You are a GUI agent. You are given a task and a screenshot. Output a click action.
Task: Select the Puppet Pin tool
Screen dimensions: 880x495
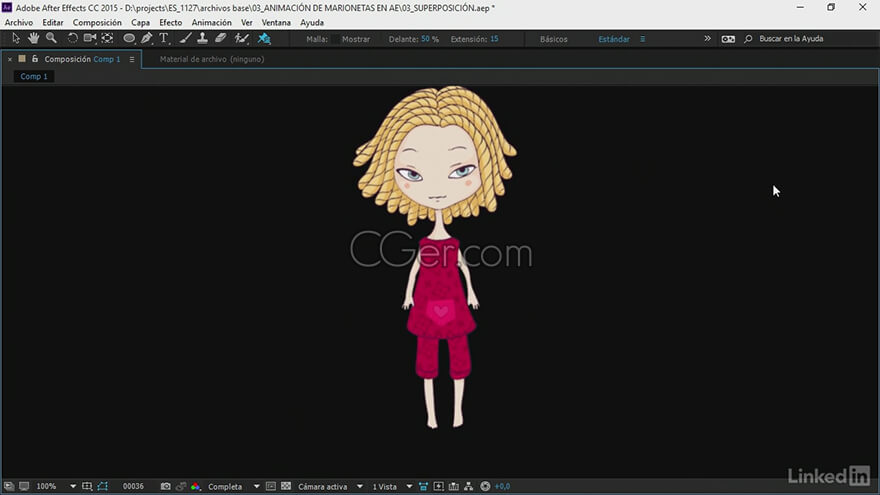264,38
